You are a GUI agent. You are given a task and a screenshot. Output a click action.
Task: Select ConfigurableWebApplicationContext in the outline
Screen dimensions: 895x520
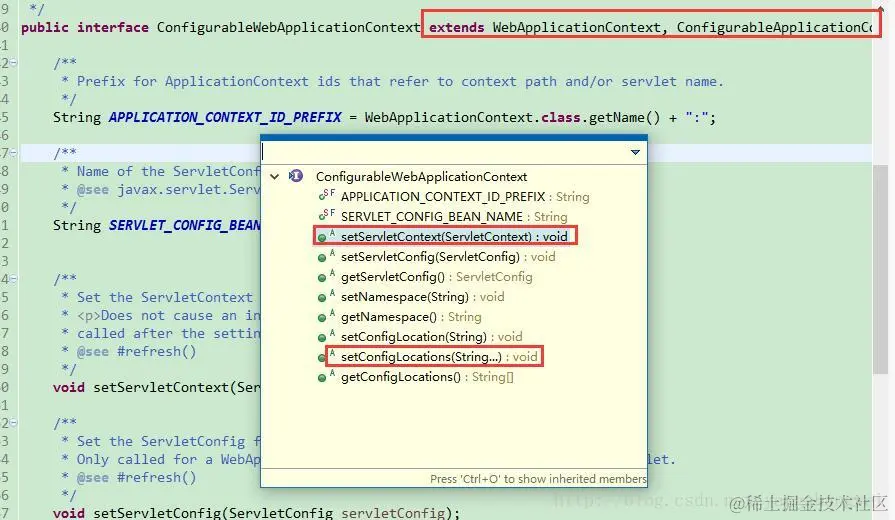pyautogui.click(x=421, y=176)
